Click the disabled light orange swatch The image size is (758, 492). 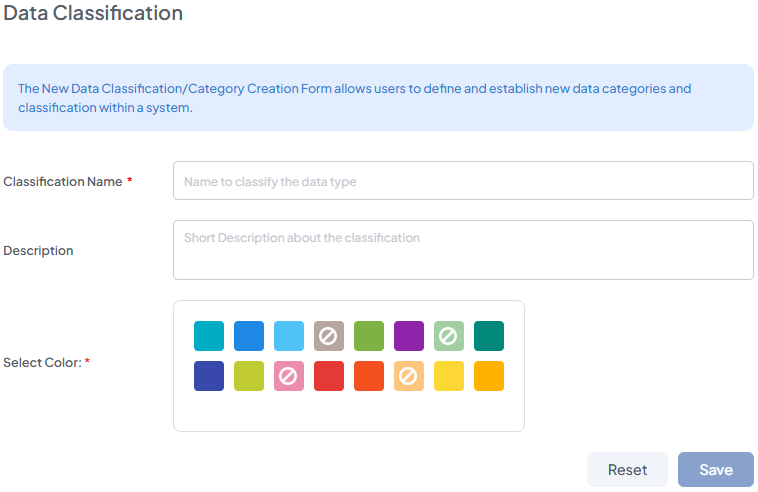click(x=409, y=376)
